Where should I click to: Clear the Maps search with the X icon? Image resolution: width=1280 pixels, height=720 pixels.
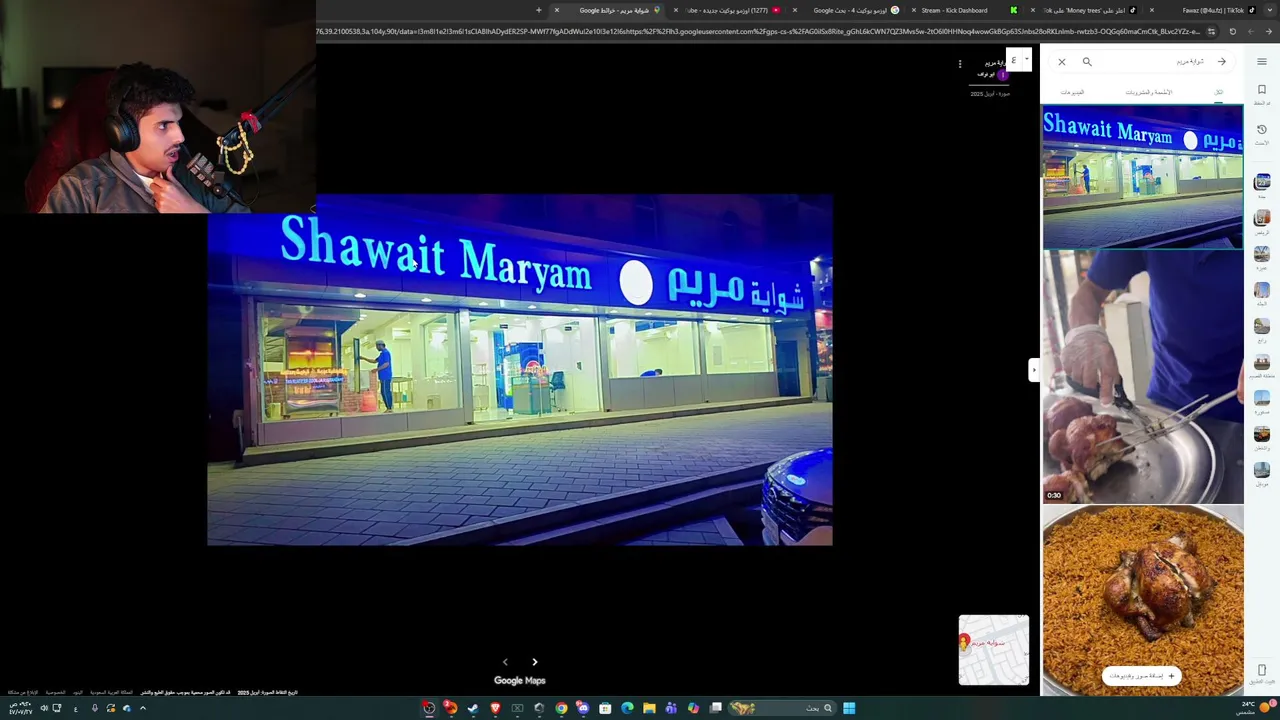1062,62
